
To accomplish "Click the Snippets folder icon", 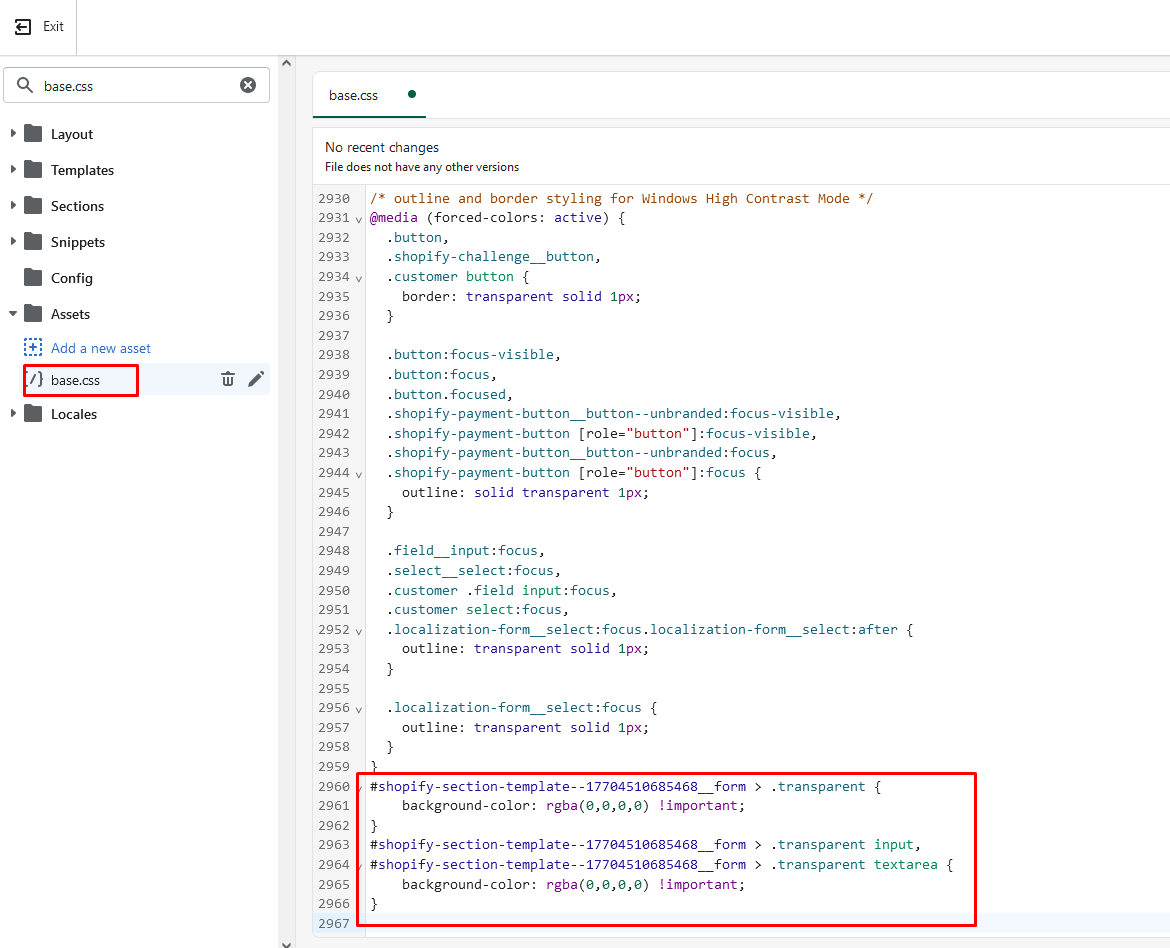I will [33, 241].
